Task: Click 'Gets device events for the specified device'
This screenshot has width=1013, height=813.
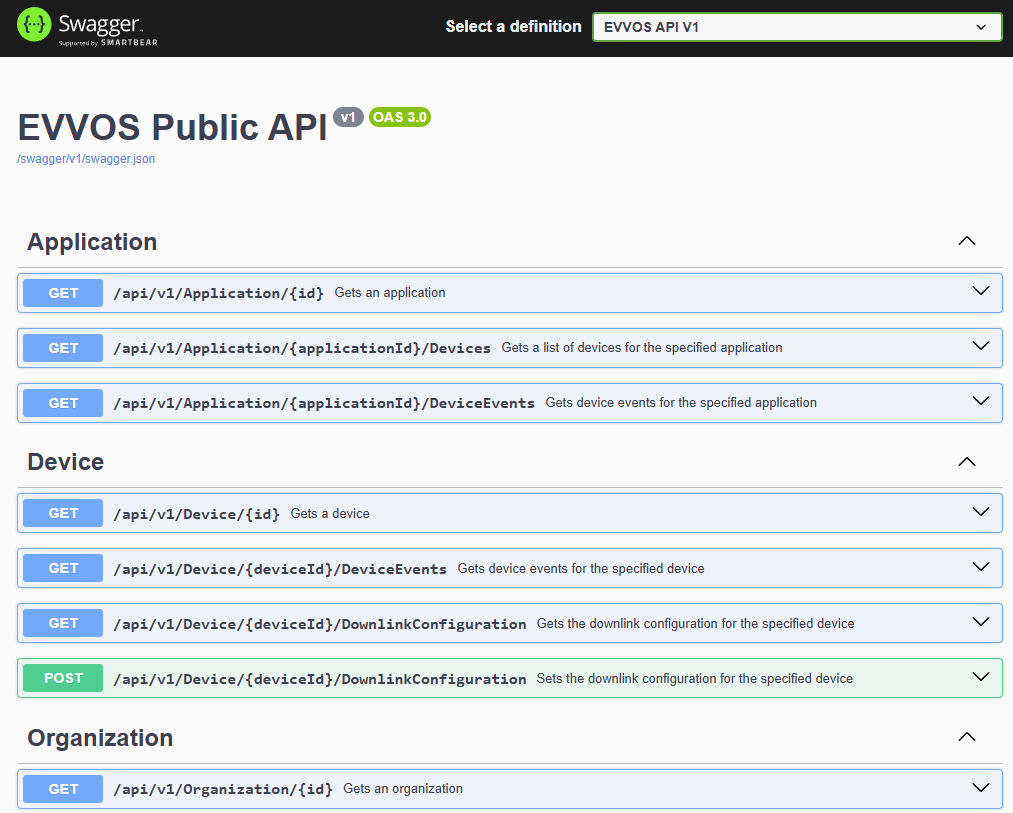Action: [581, 569]
